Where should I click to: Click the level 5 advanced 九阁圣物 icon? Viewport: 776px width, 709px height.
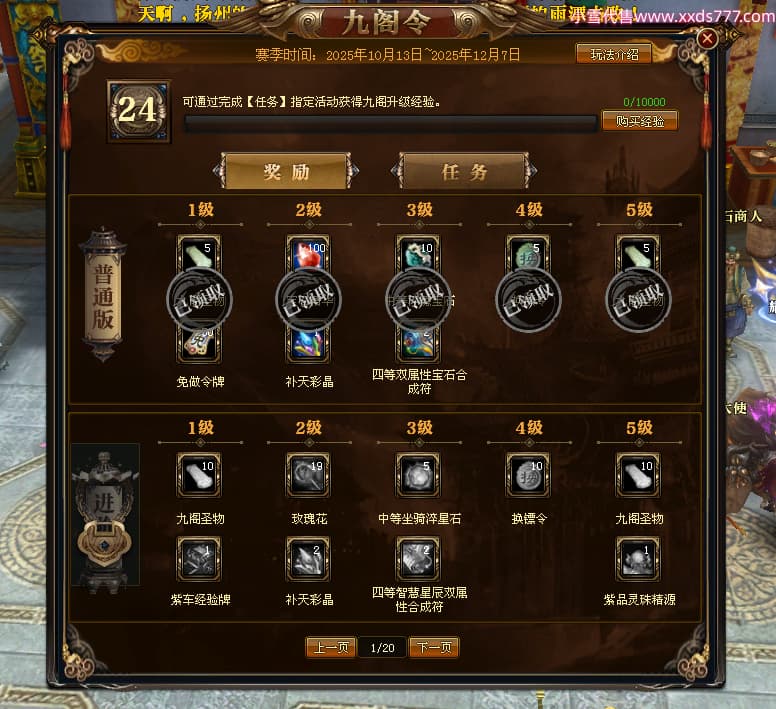click(x=637, y=475)
